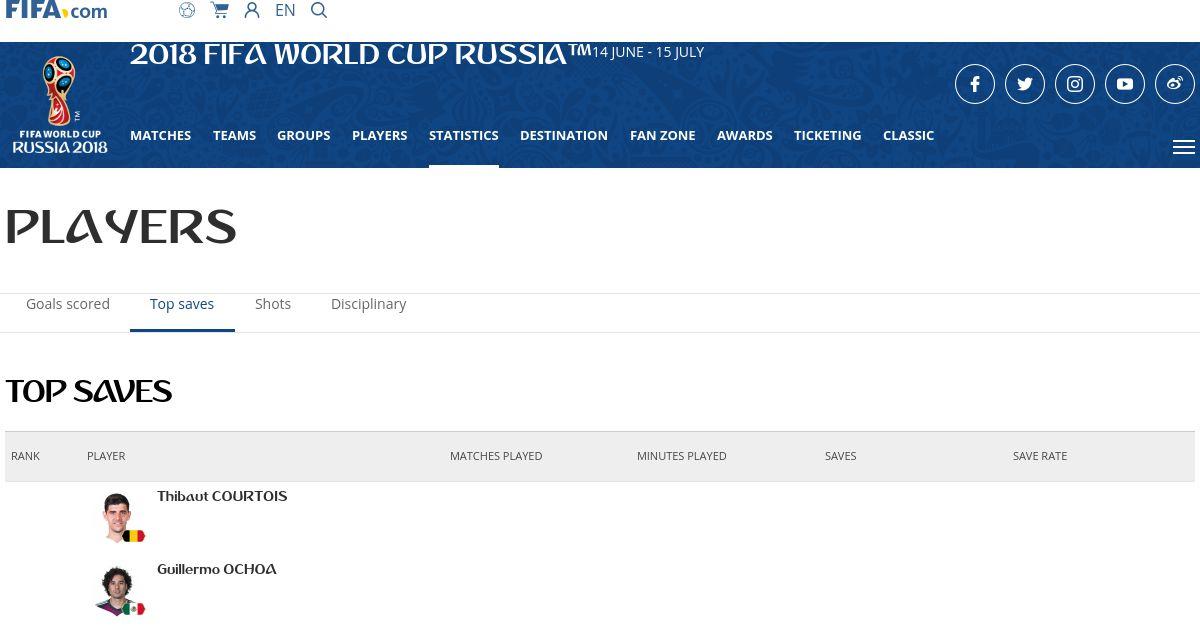Viewport: 1200px width, 630px height.
Task: Click the 2018 FIFA World Cup Russia title
Action: click(360, 55)
